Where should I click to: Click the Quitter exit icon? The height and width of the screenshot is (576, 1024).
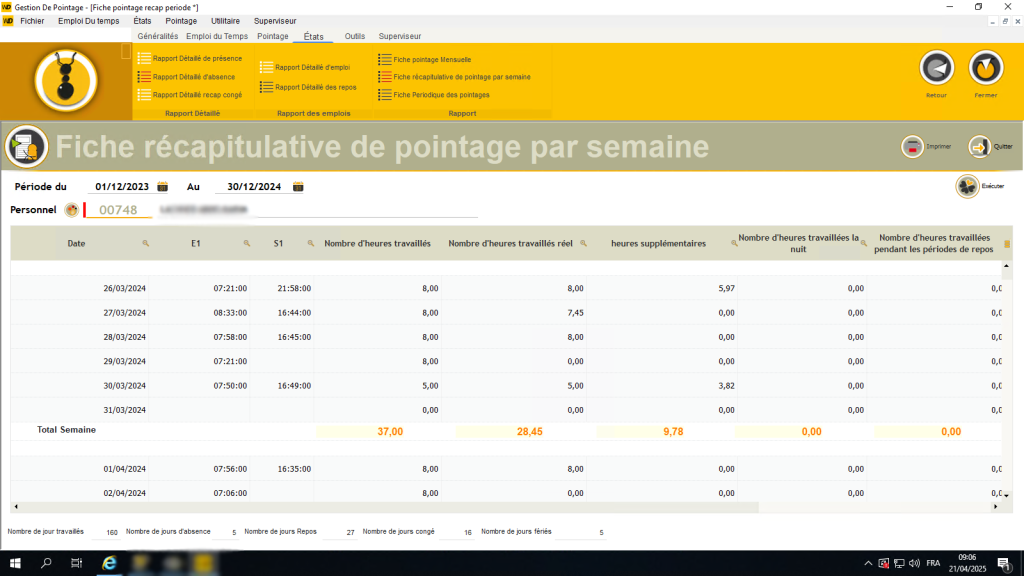tap(979, 146)
